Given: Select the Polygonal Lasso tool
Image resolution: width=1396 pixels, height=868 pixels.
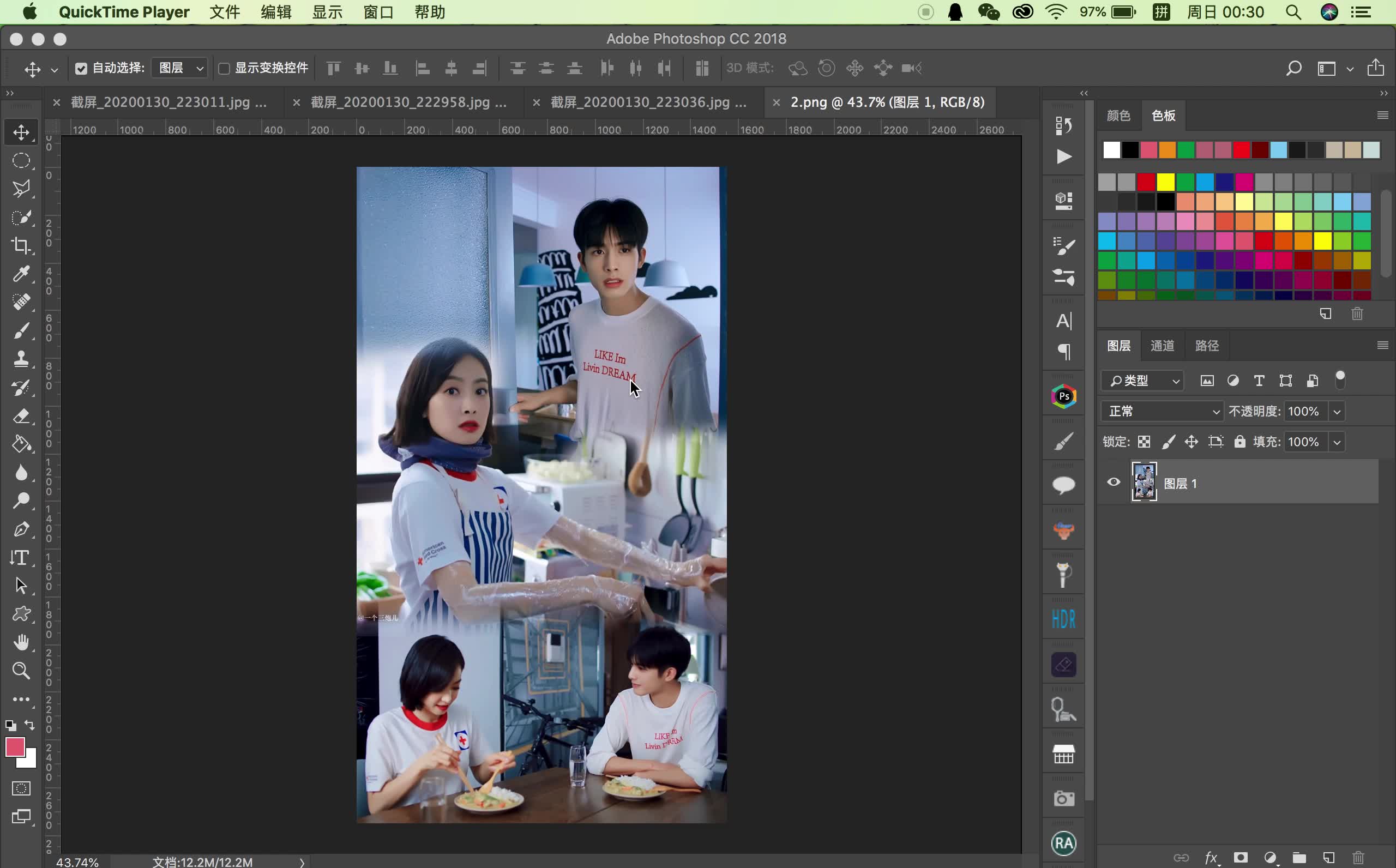Looking at the screenshot, I should pyautogui.click(x=21, y=189).
